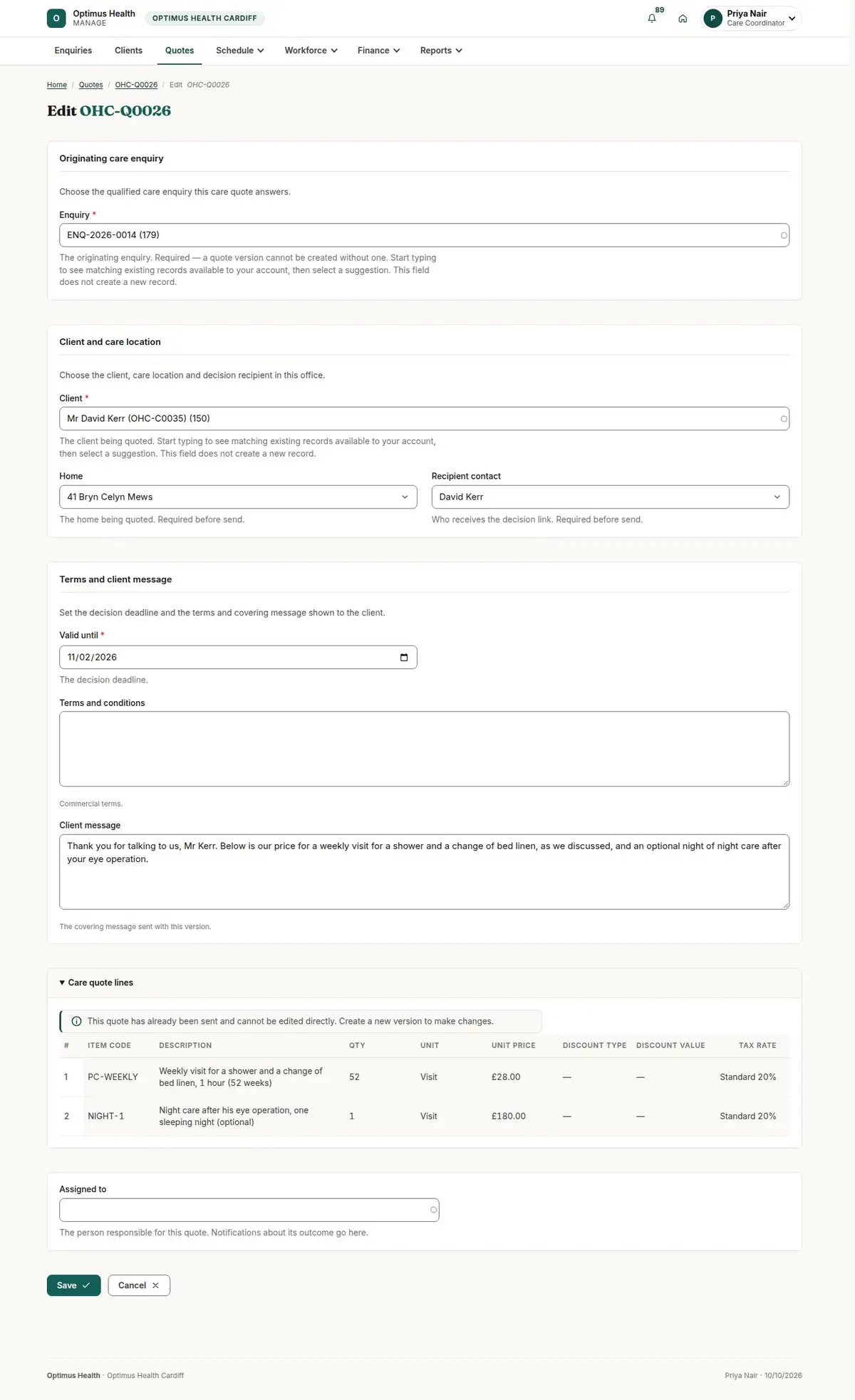
Task: Click the info icon in sent-quote notice
Action: click(76, 1021)
